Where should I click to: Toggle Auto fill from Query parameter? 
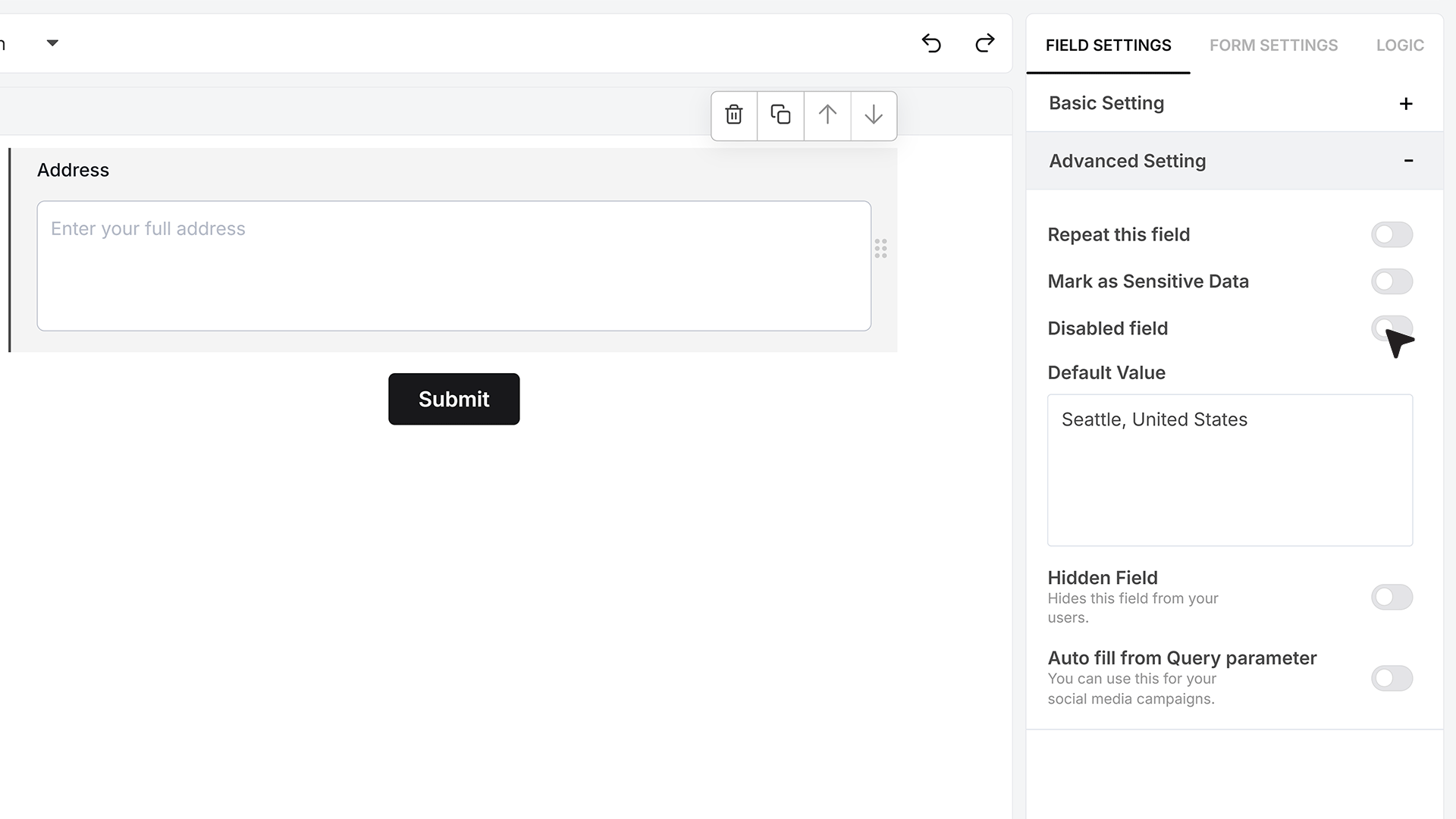[1392, 678]
